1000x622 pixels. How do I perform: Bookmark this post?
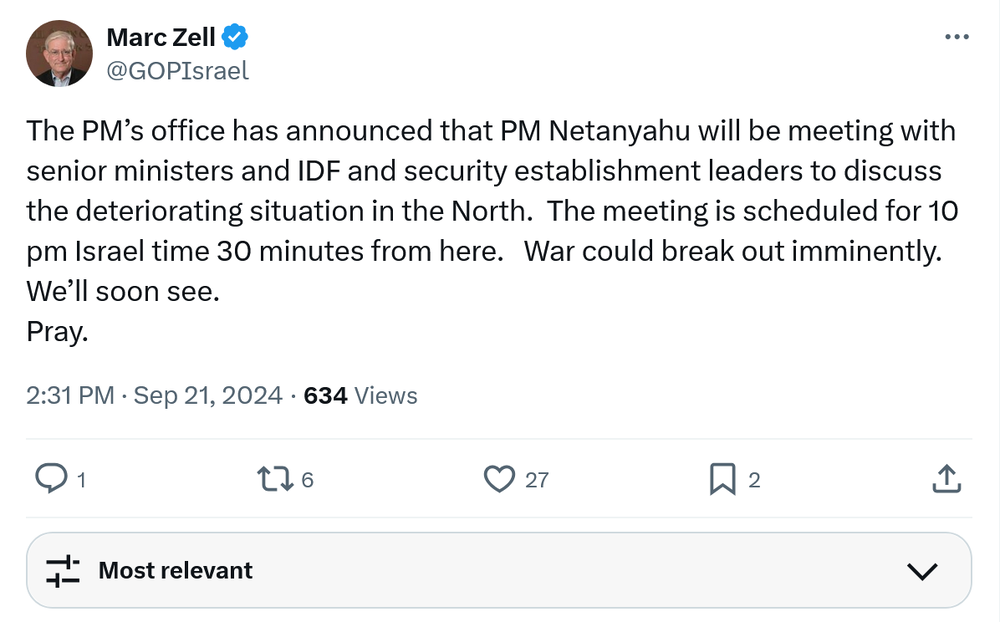pyautogui.click(x=722, y=479)
